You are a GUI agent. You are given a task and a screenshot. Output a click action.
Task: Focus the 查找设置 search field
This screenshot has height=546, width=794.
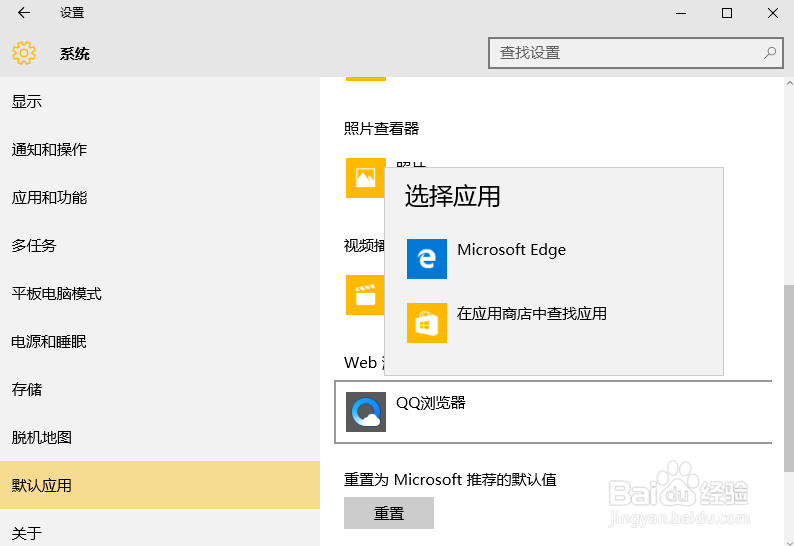tap(636, 53)
